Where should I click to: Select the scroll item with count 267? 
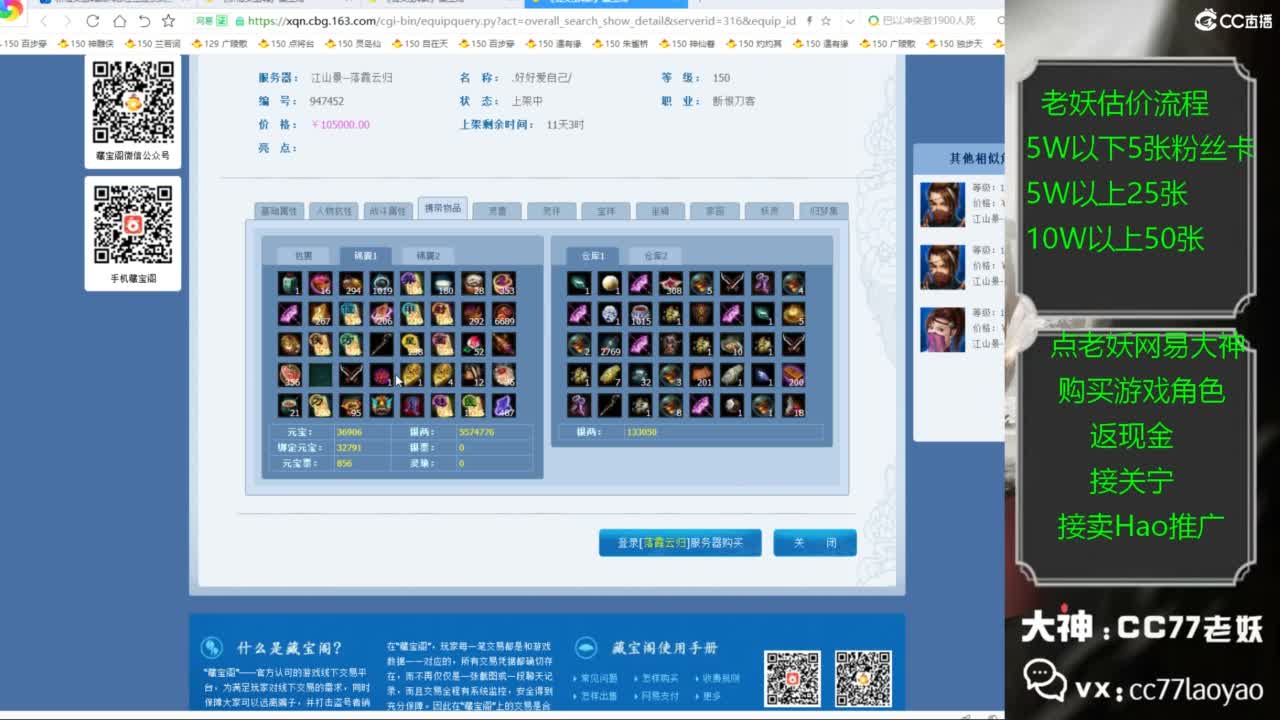(x=320, y=314)
